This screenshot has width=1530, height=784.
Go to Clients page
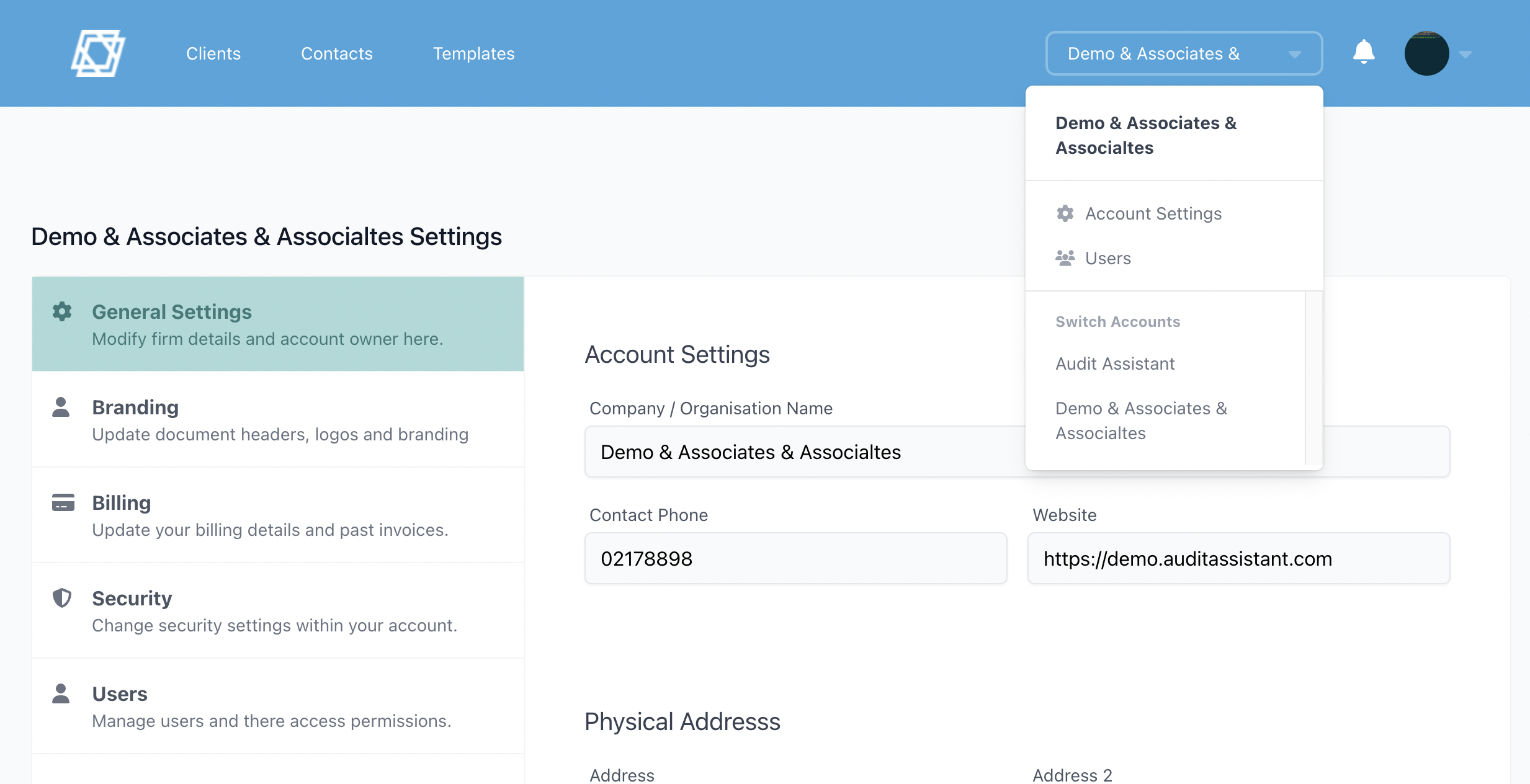coord(213,53)
